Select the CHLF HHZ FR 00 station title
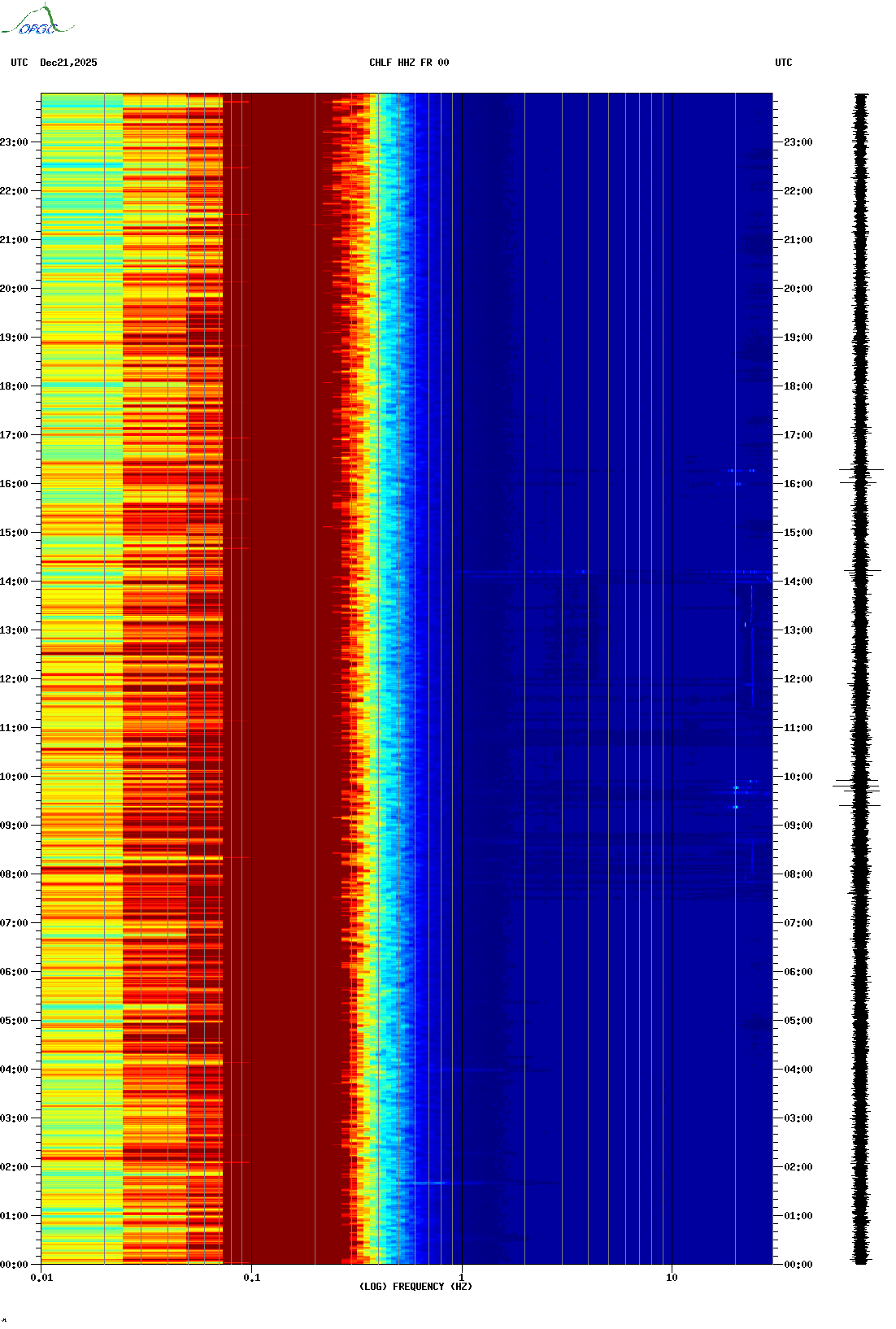 pos(409,63)
